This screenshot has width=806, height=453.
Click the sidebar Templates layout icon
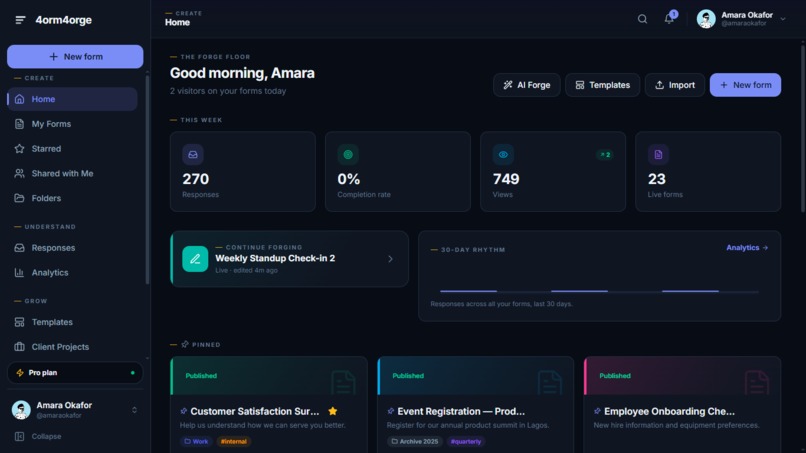coord(20,322)
